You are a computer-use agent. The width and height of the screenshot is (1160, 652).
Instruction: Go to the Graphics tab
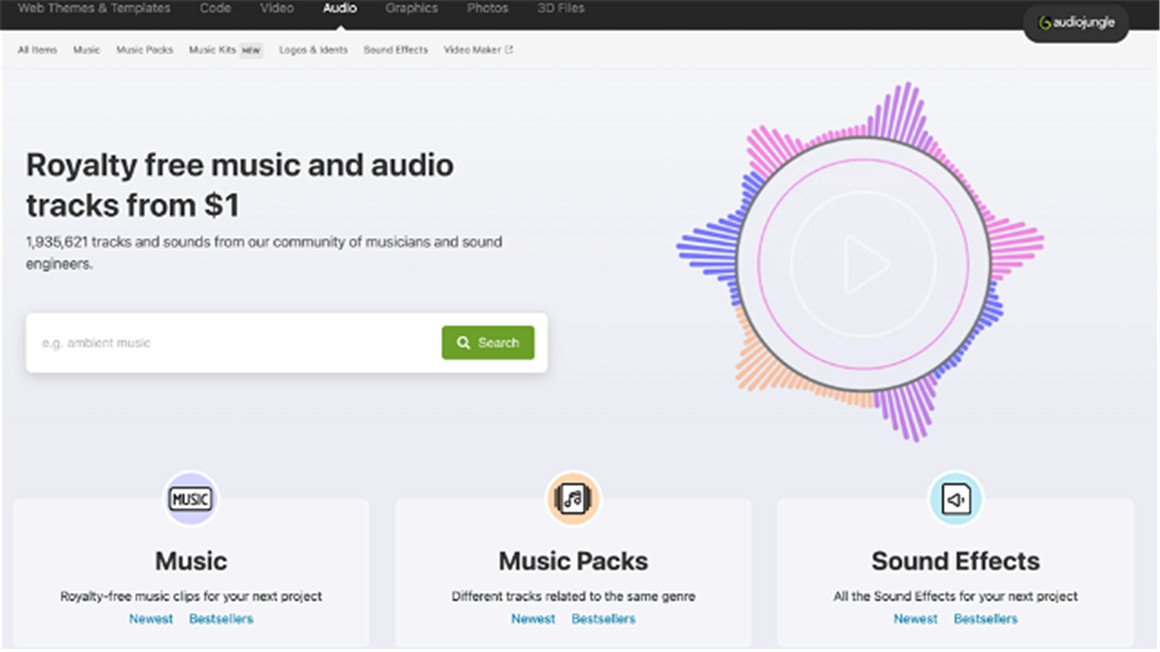click(412, 8)
